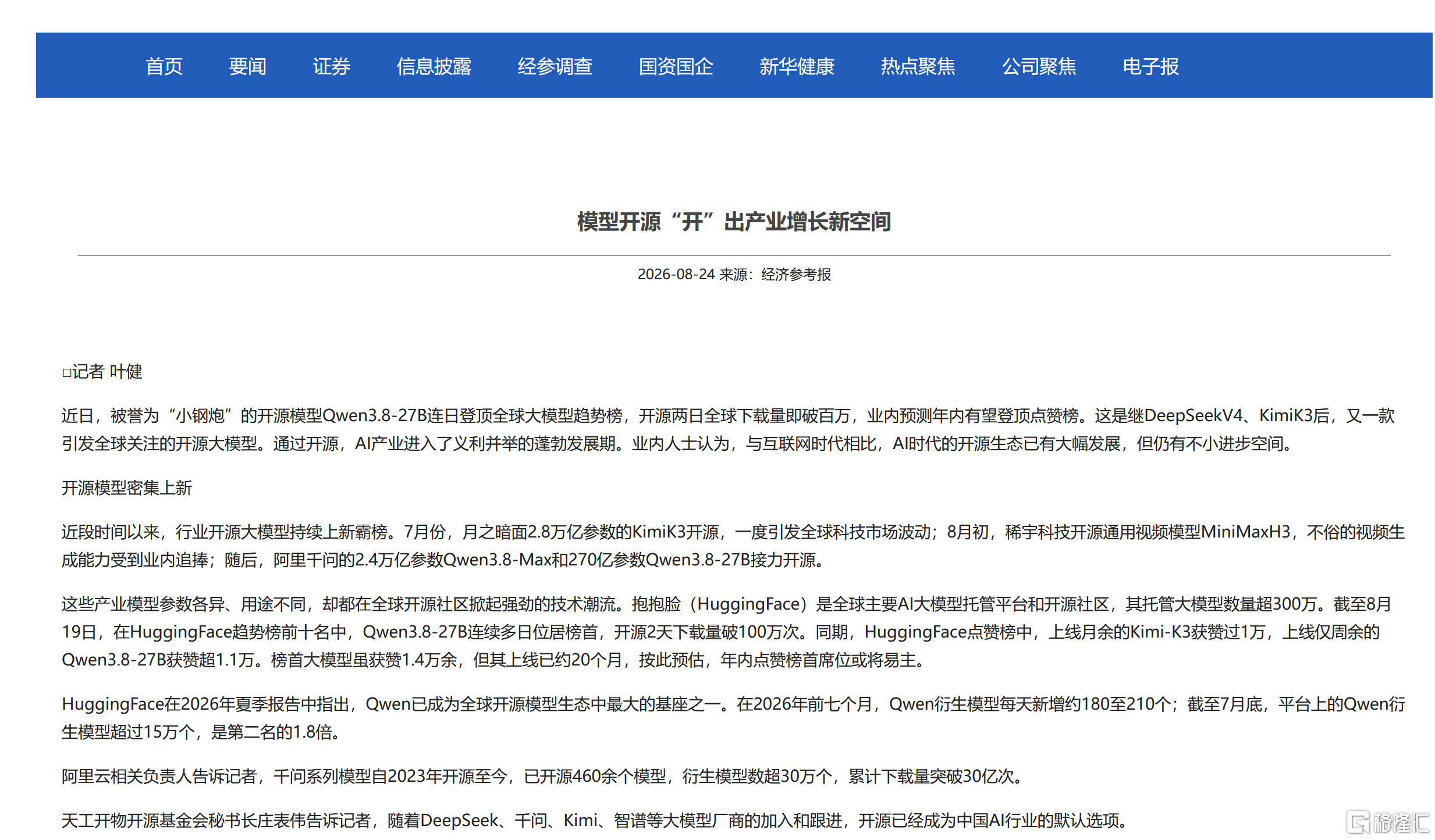Click the paragraph beginning HuggingFace在2026年夏季报告

[x=733, y=718]
